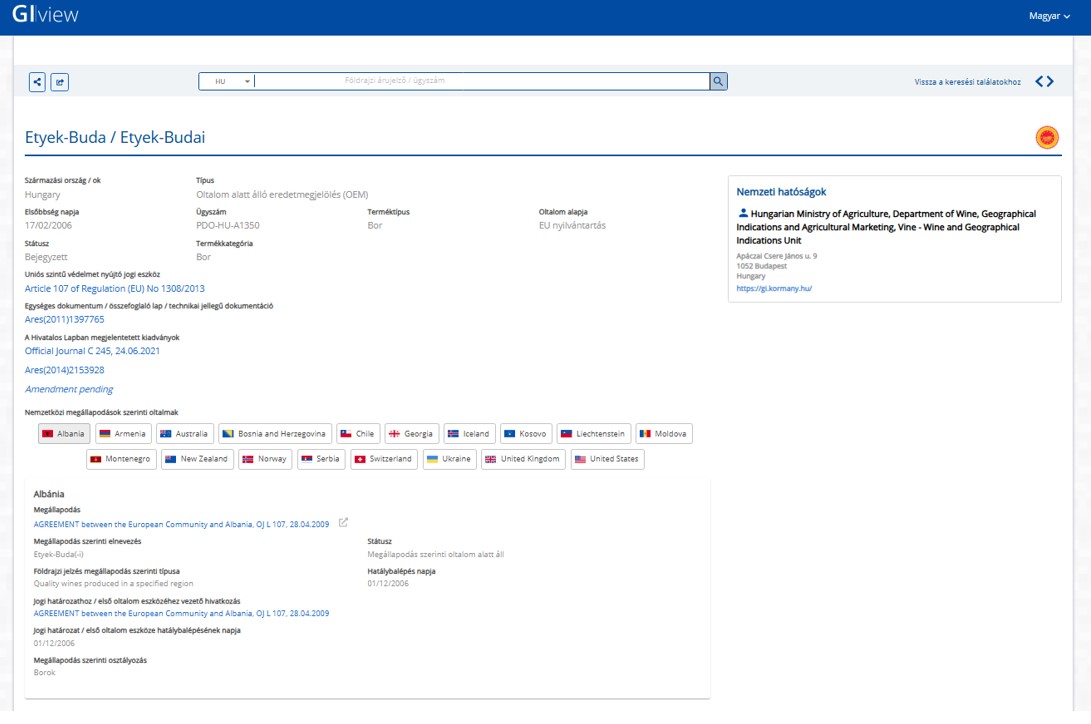Image resolution: width=1091 pixels, height=724 pixels.
Task: Switch to the Switzerland country tab
Action: pyautogui.click(x=383, y=459)
